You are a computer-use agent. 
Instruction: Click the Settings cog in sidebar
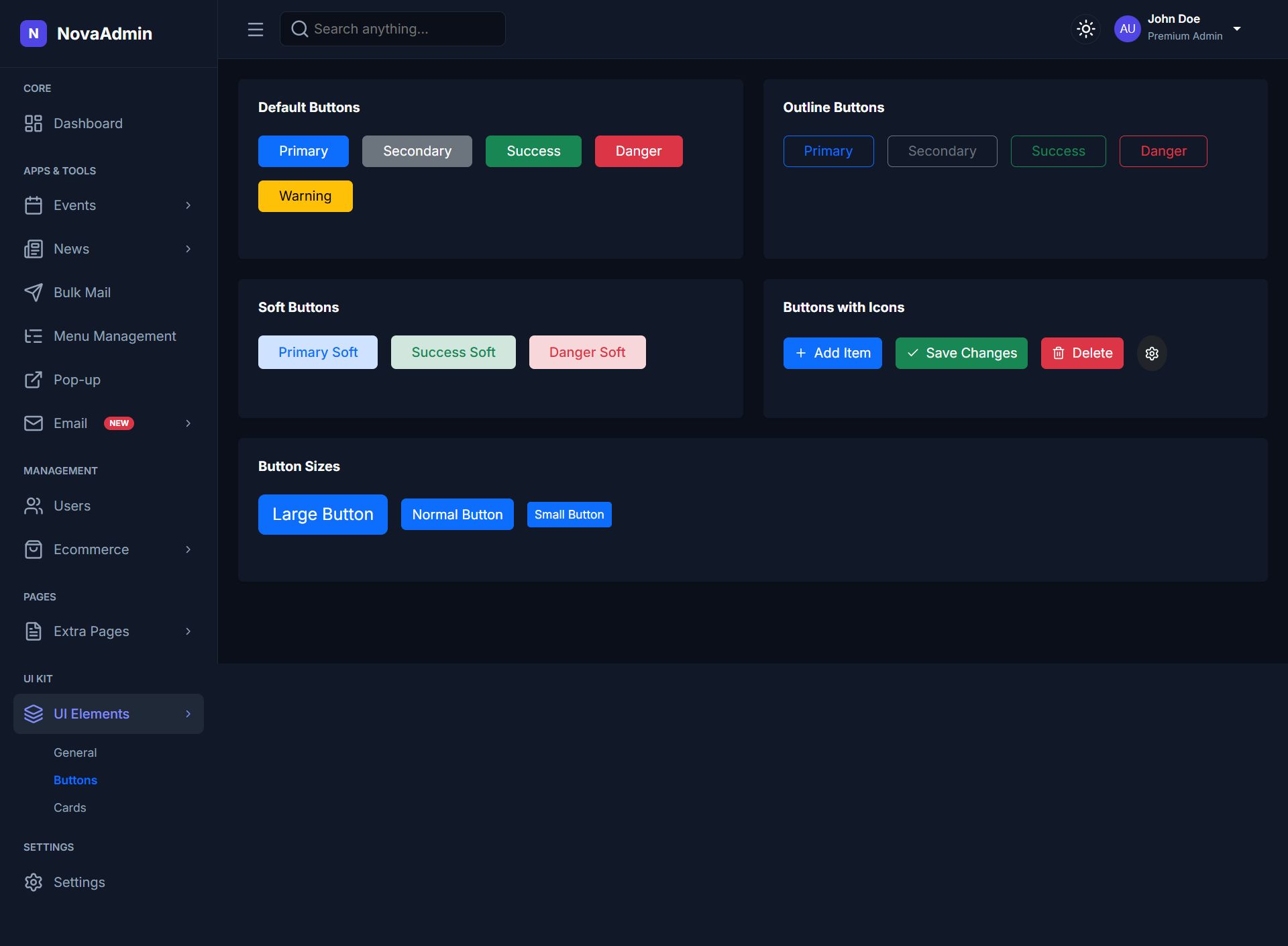point(33,882)
